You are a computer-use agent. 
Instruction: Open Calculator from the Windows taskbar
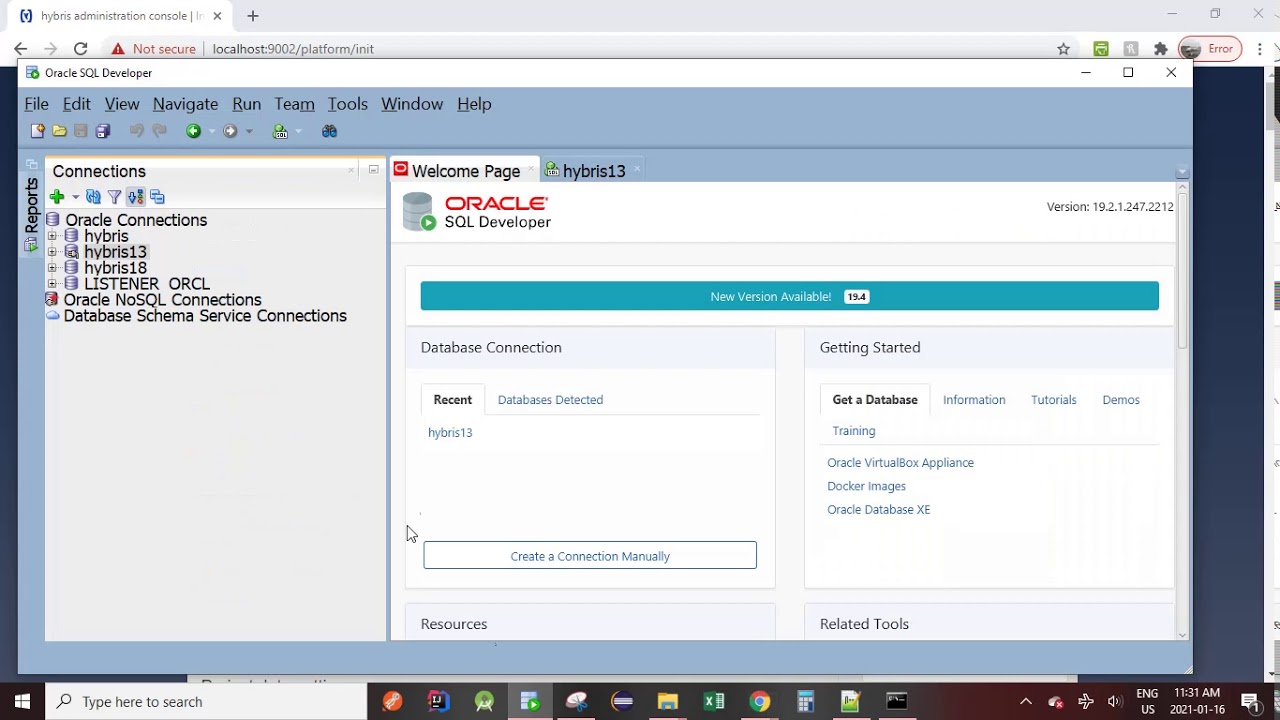pos(805,701)
